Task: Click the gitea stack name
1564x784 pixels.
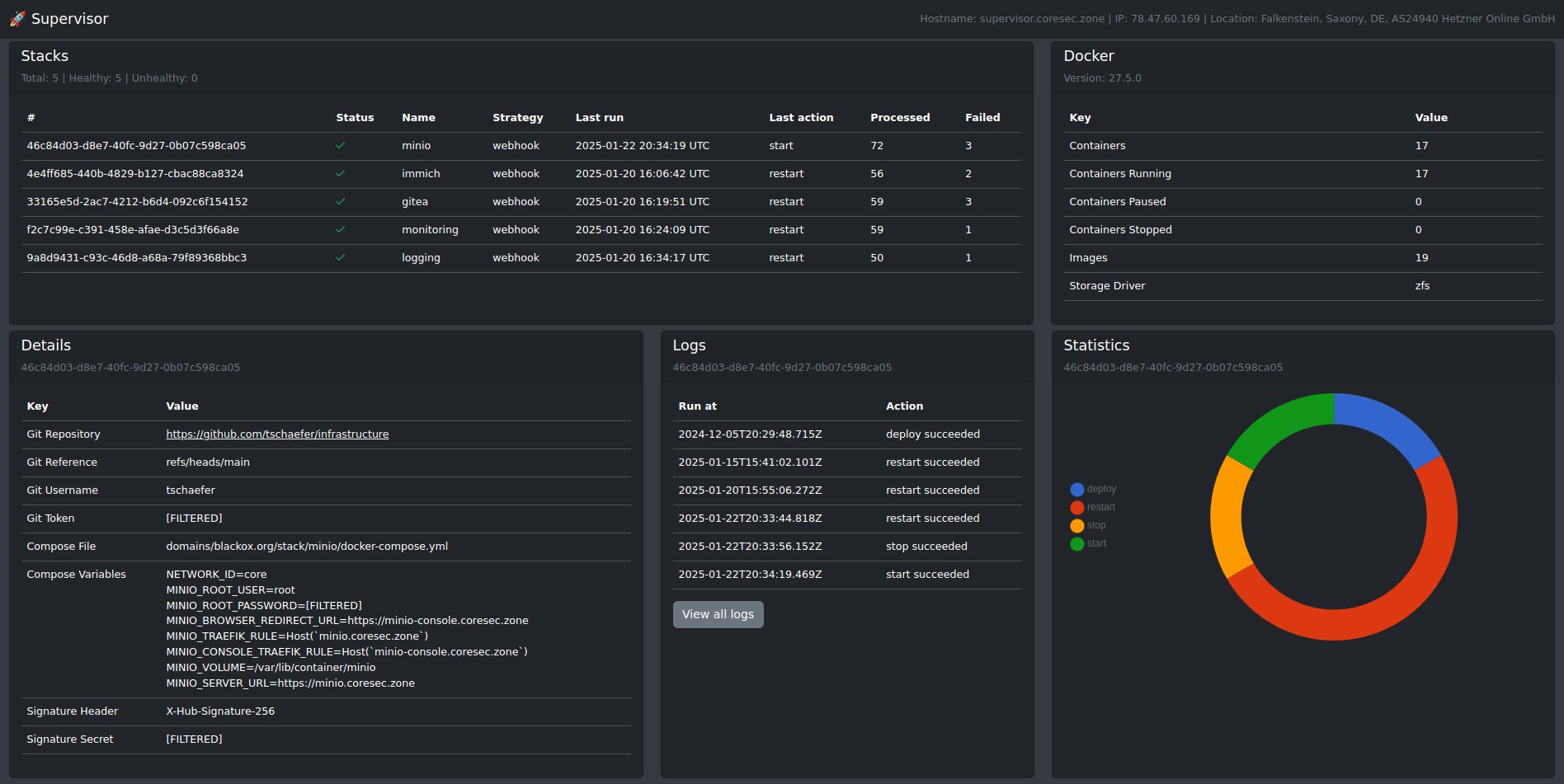Action: [415, 202]
